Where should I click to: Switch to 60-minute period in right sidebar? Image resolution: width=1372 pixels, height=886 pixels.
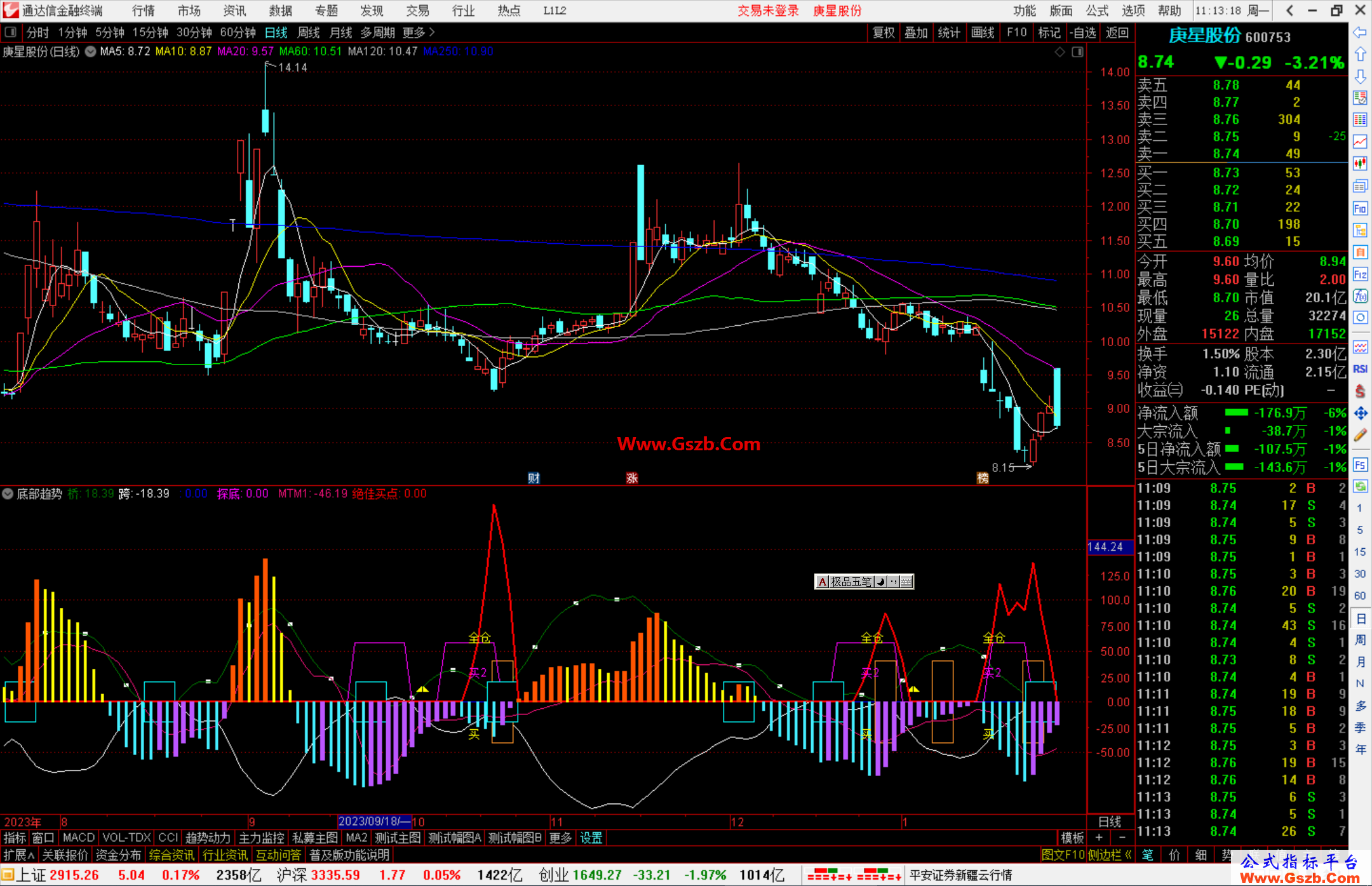pos(1359,596)
